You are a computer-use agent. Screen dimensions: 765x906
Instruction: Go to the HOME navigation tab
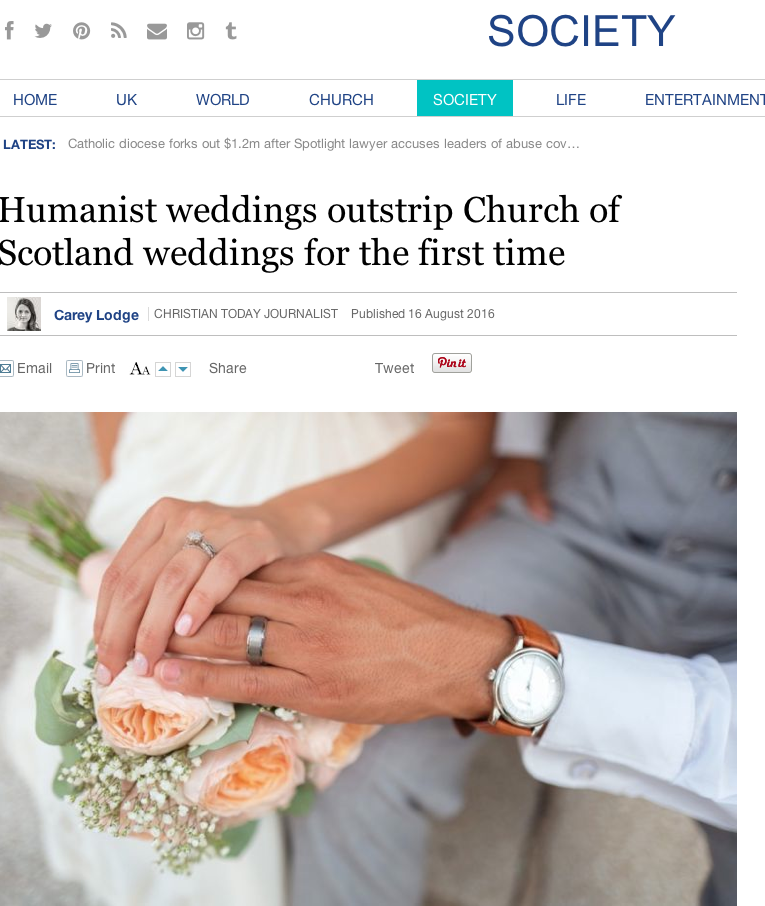(x=35, y=99)
